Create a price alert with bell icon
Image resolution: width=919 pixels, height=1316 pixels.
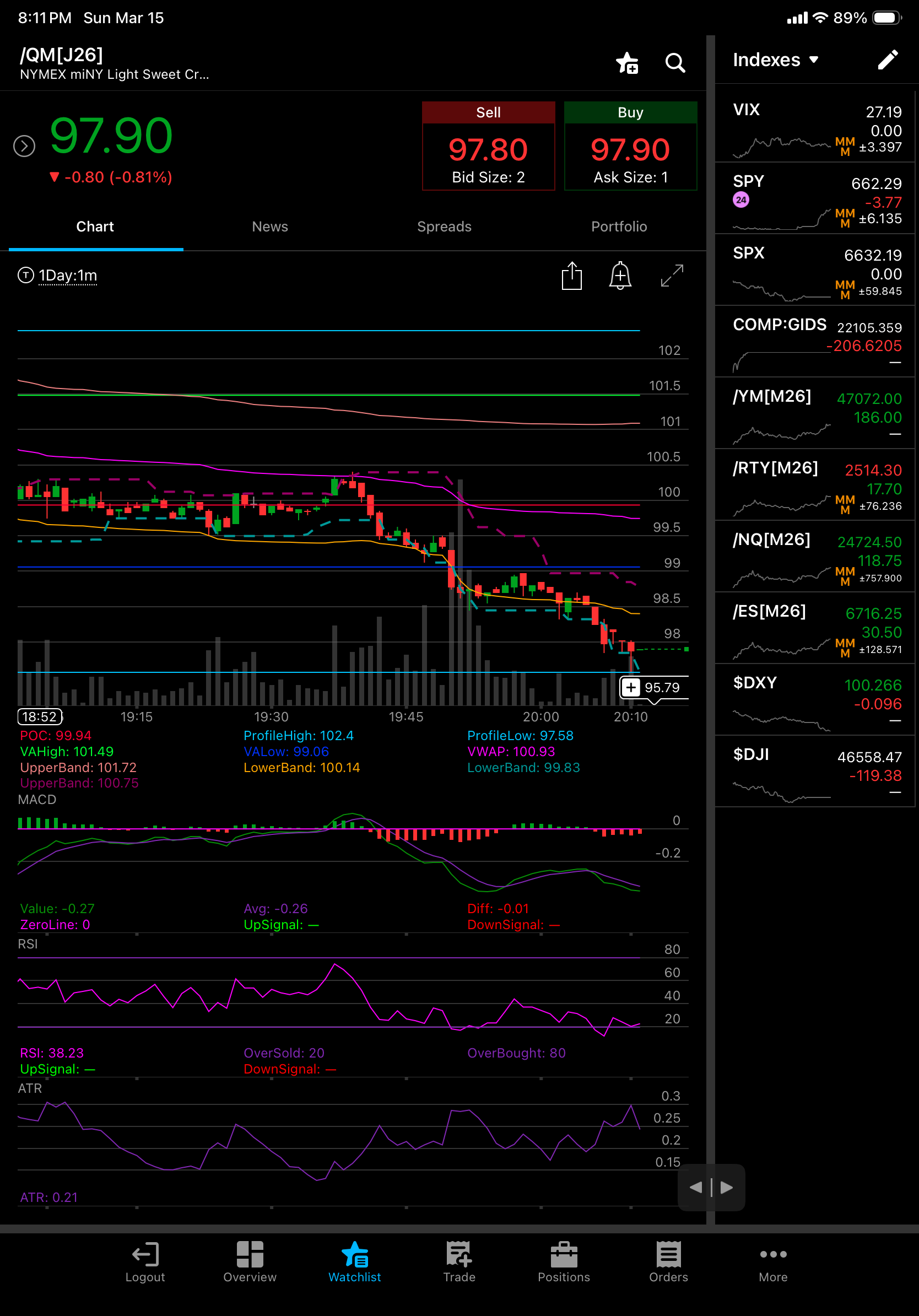pos(620,276)
